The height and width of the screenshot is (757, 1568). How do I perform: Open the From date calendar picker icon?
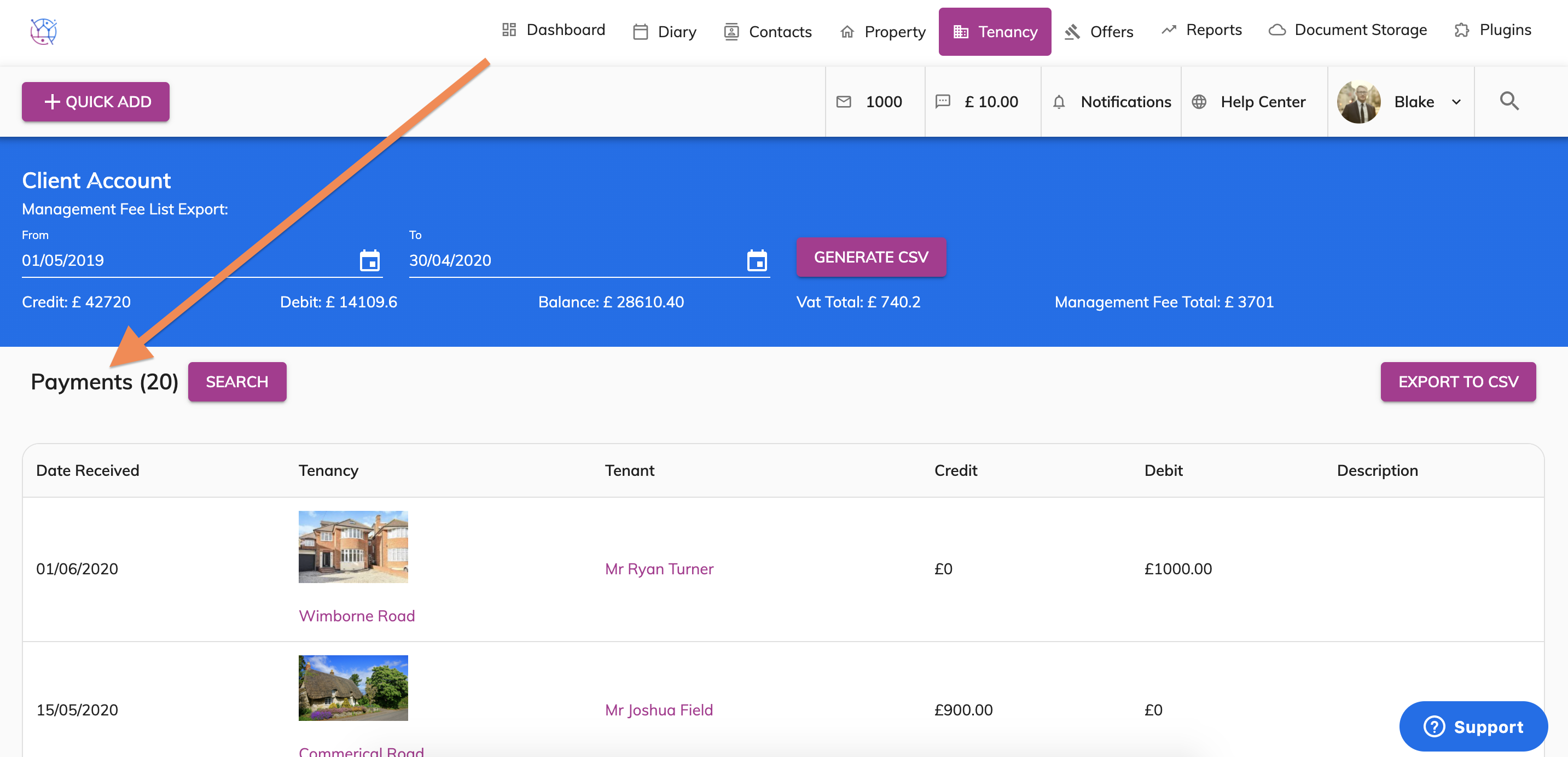pos(369,260)
